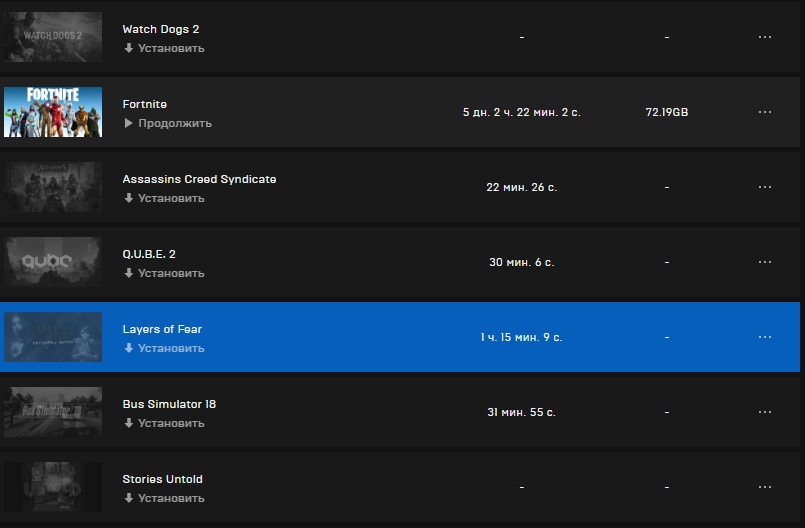Click play arrow icon under Fortnite
805x528 pixels.
point(128,123)
